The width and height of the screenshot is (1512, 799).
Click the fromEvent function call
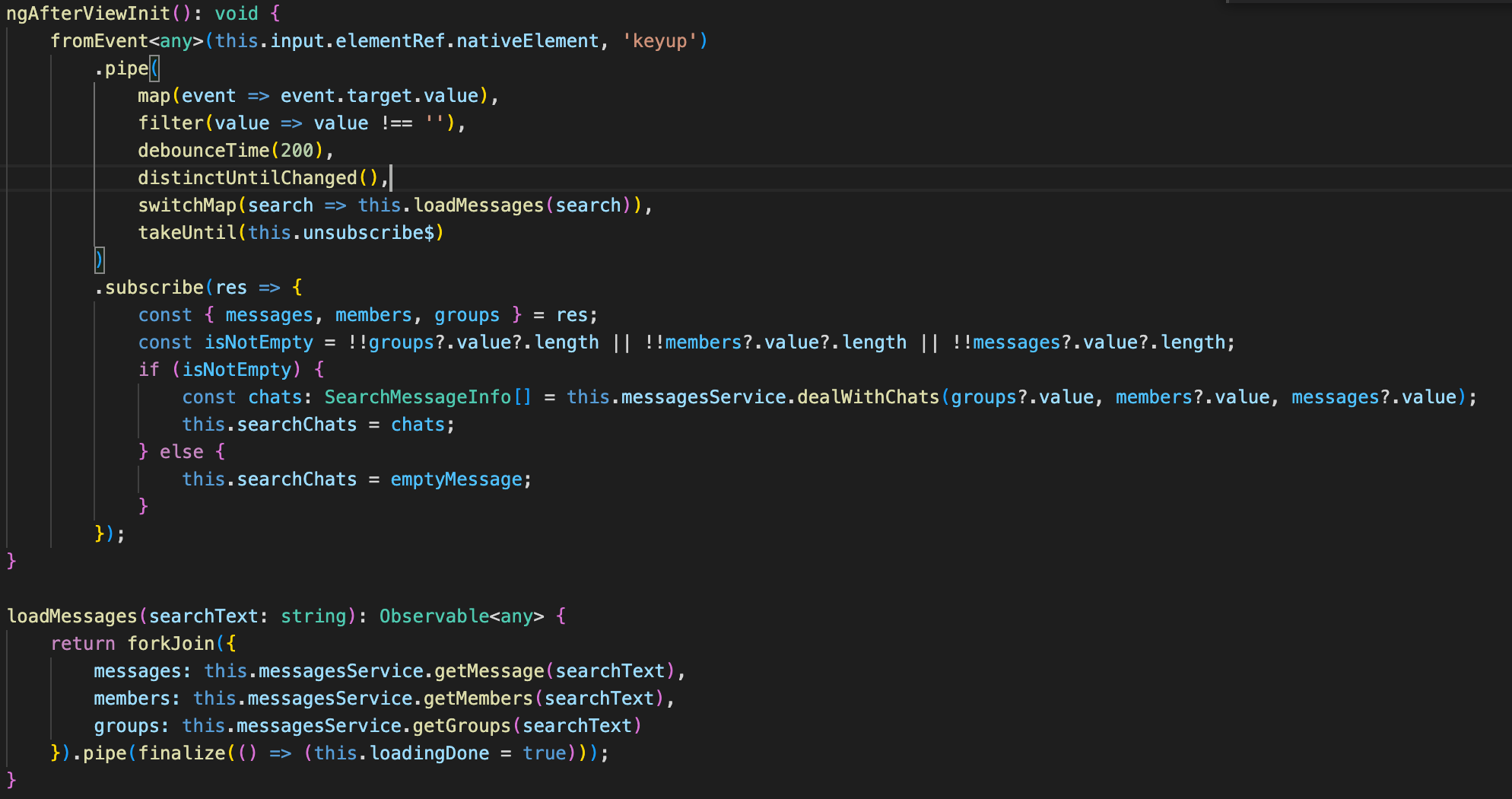click(99, 41)
